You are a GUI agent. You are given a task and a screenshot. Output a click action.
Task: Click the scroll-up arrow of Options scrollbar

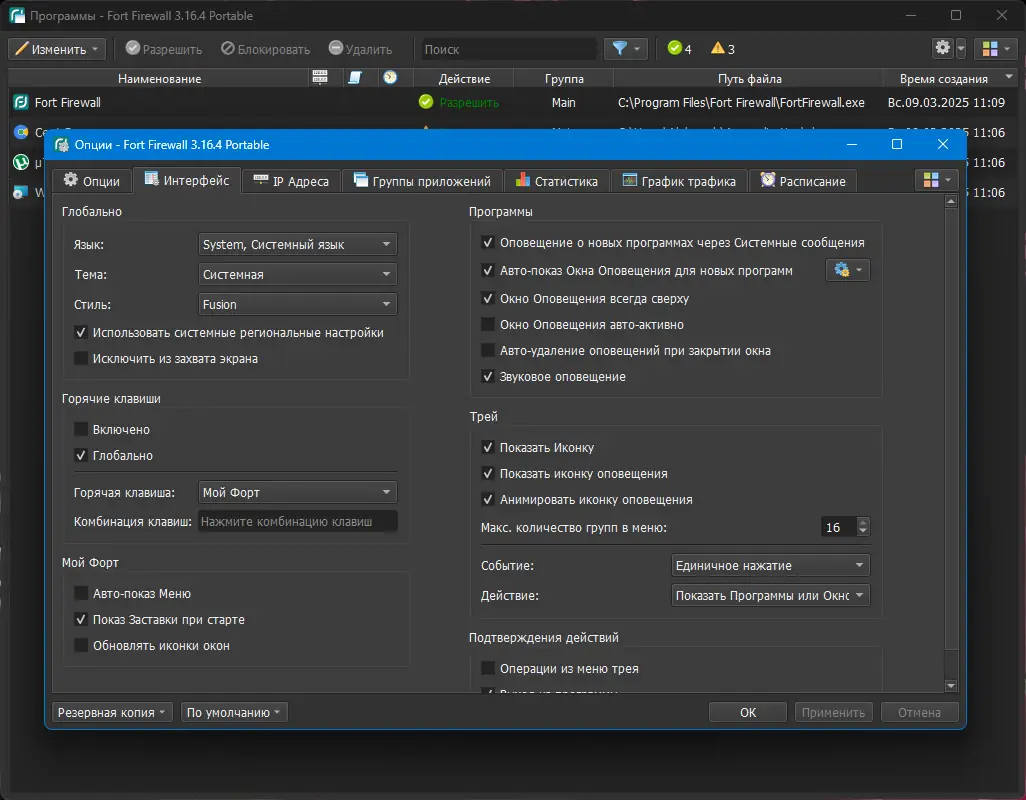coord(951,201)
